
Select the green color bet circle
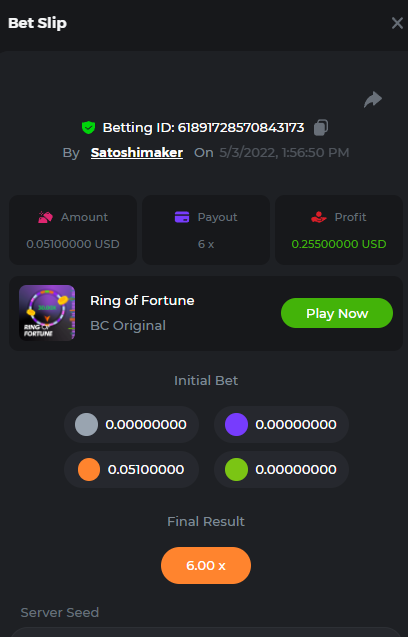click(x=237, y=470)
